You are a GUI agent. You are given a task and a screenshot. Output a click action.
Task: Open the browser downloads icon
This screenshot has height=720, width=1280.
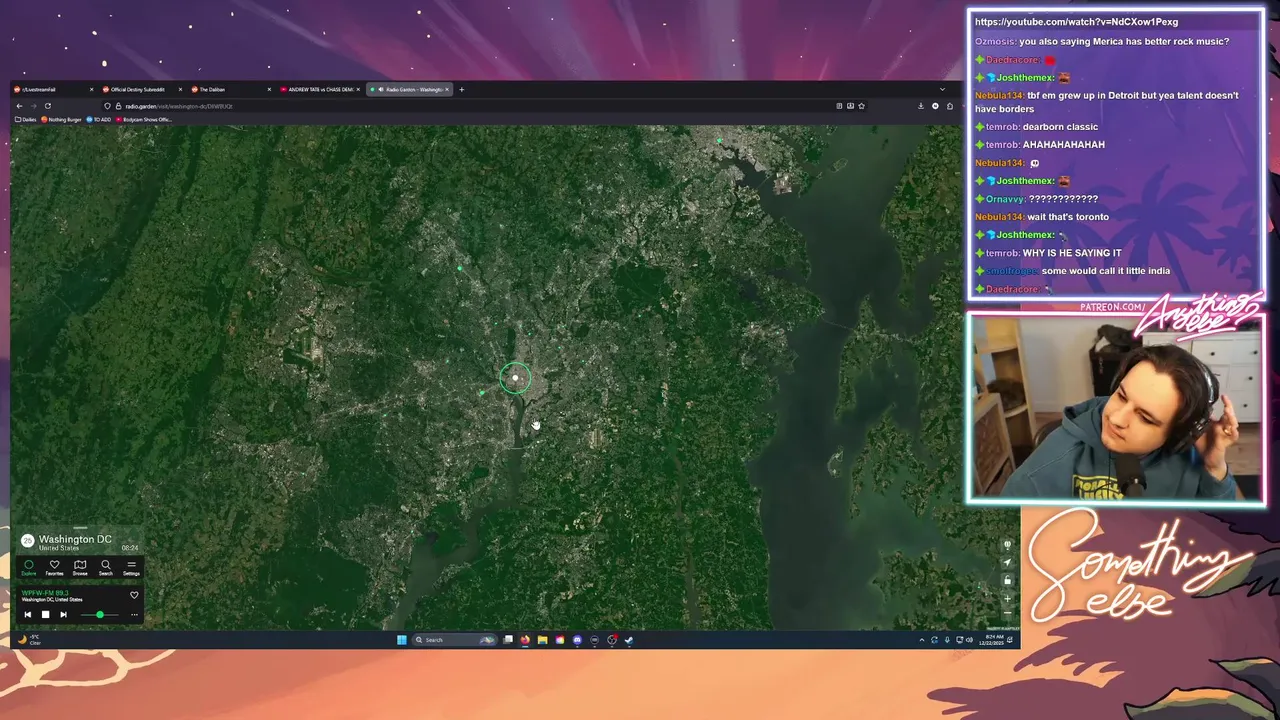[921, 106]
